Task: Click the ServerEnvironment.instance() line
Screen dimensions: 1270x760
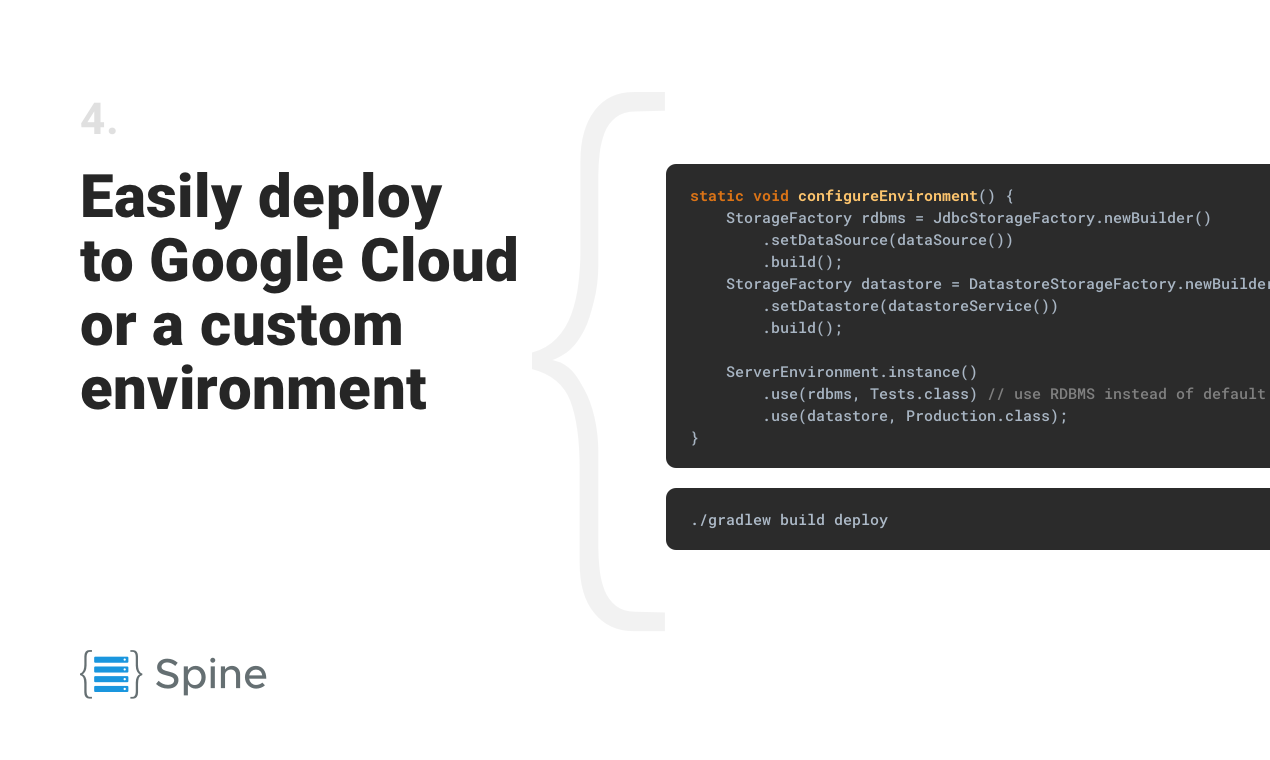Action: click(852, 372)
